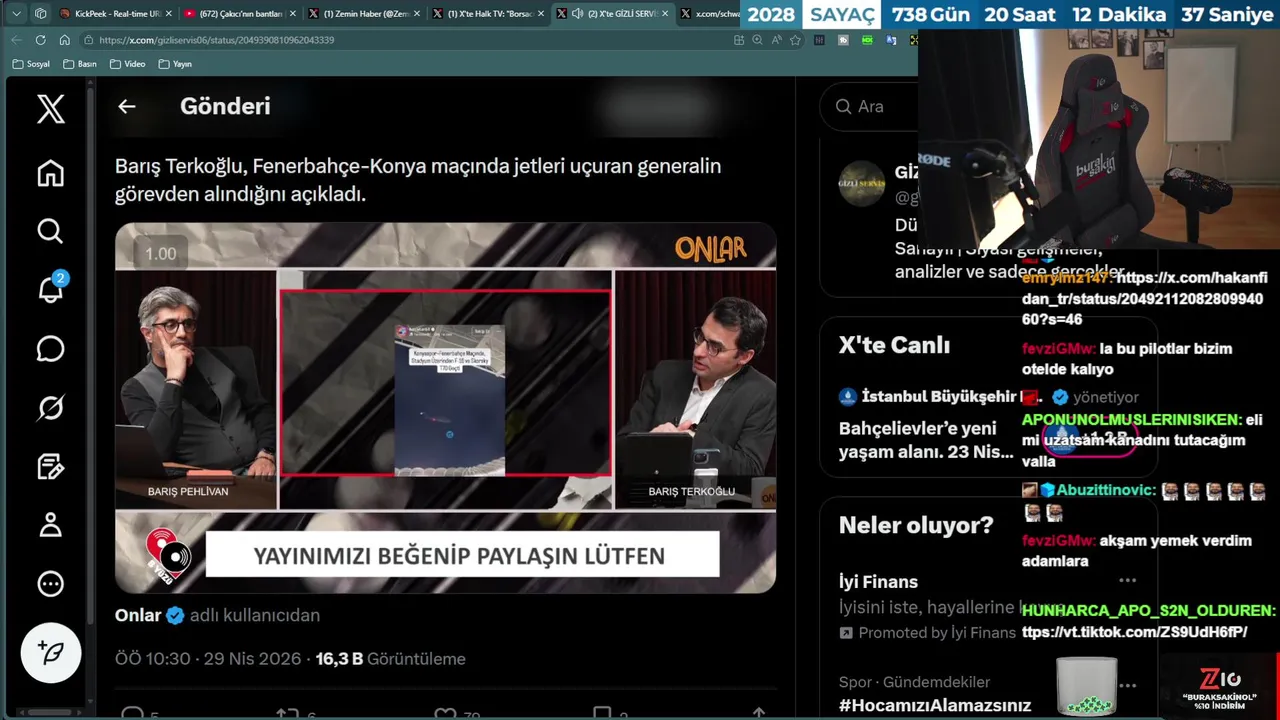Open the X logo home link

point(51,108)
